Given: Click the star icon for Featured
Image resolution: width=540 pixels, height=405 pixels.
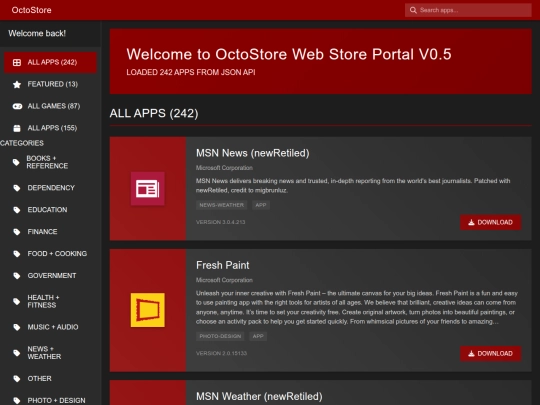Looking at the screenshot, I should click(17, 84).
